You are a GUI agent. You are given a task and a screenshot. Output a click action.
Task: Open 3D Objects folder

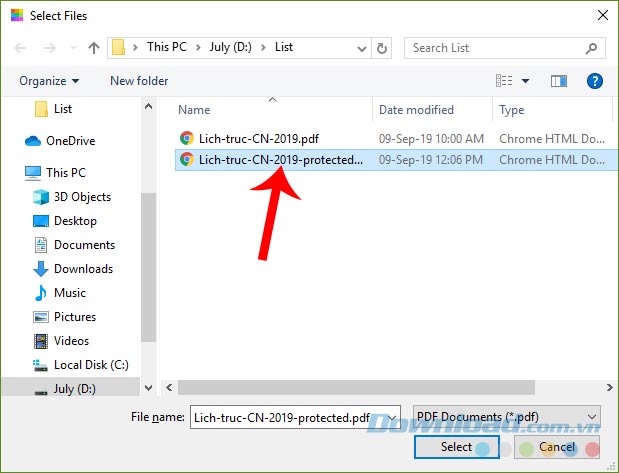point(82,197)
